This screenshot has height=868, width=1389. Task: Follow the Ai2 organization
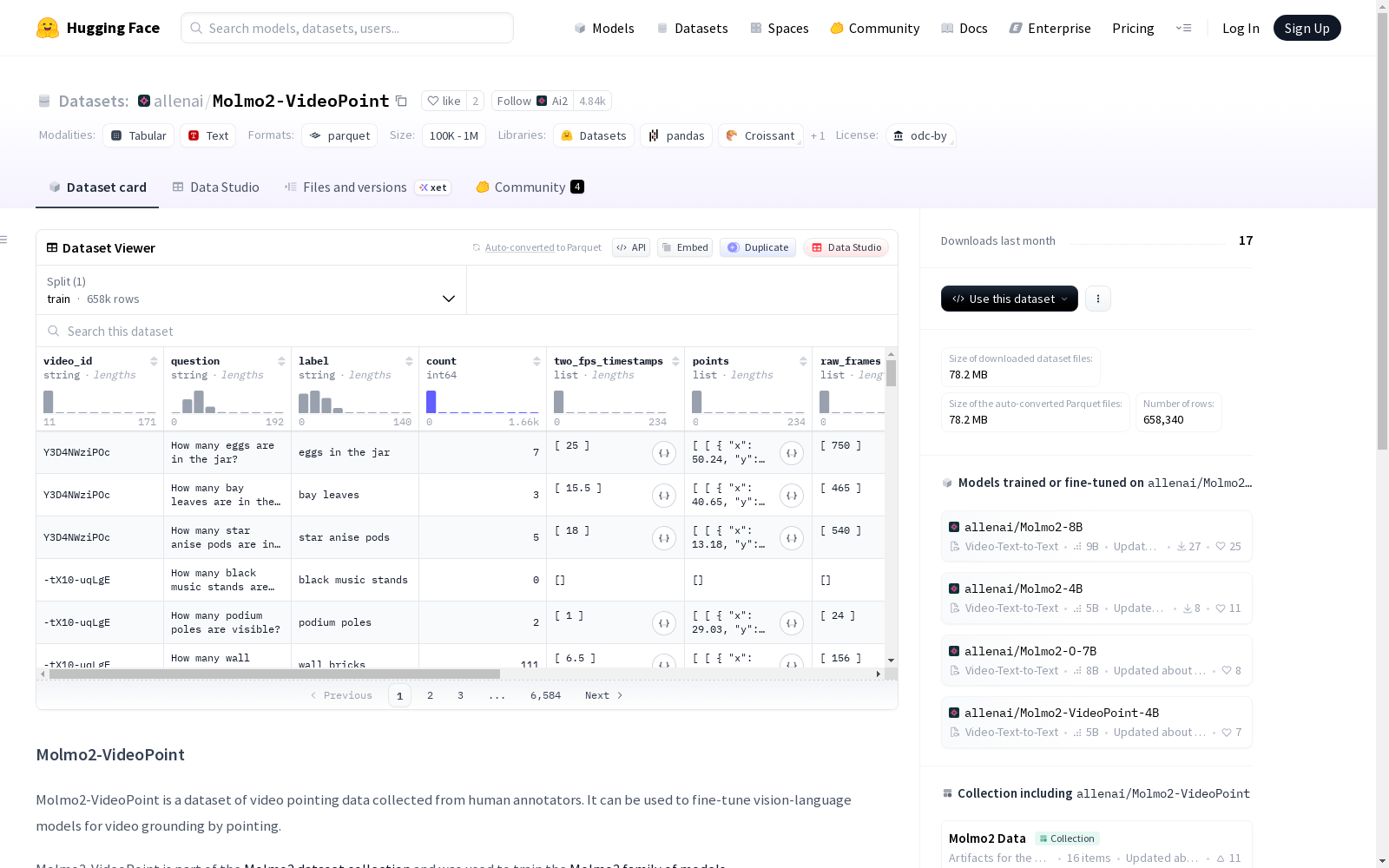pos(532,101)
